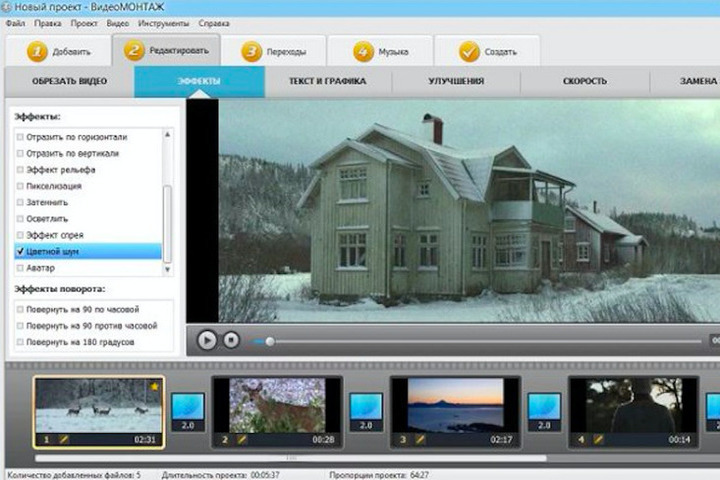Click the transition icon after clip 2
This screenshot has height=480, width=720.
coord(365,406)
